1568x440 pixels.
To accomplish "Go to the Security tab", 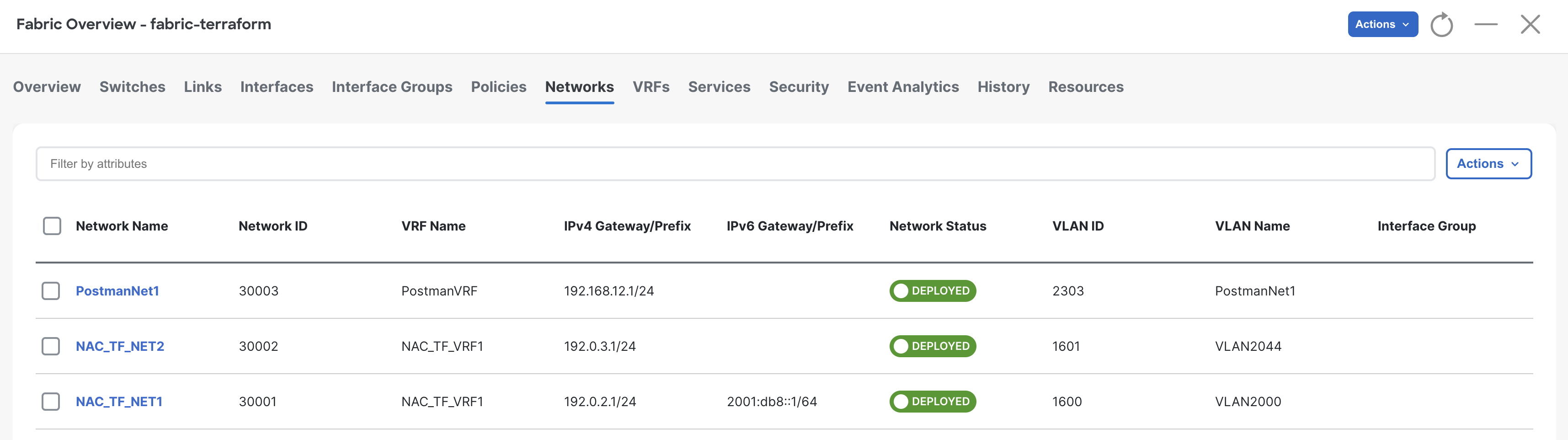I will [x=799, y=87].
